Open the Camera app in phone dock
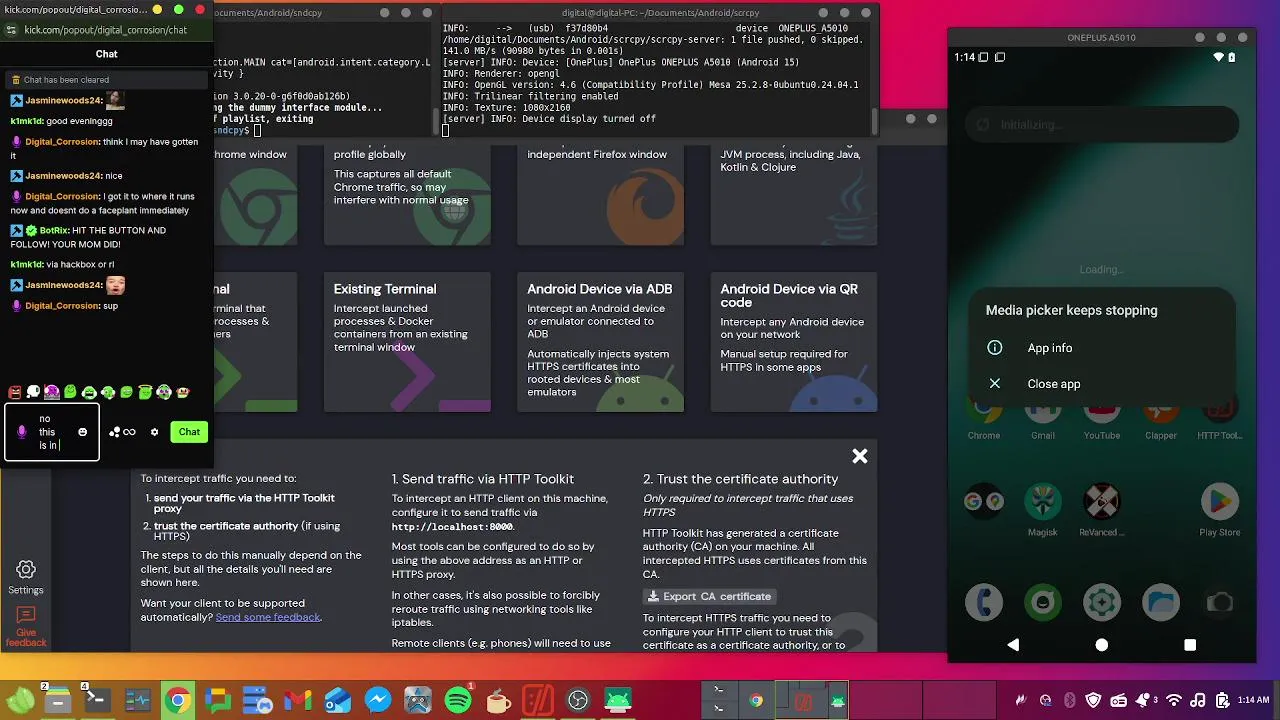The width and height of the screenshot is (1280, 720). tap(1219, 602)
